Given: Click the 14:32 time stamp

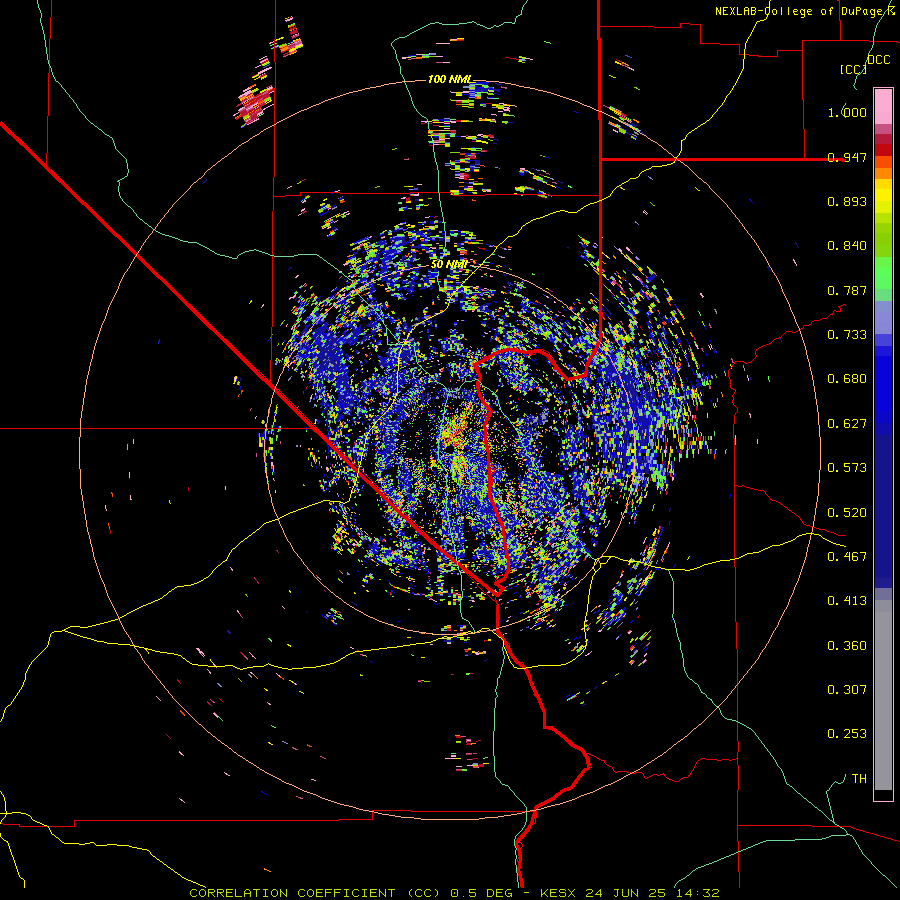Looking at the screenshot, I should (697, 893).
